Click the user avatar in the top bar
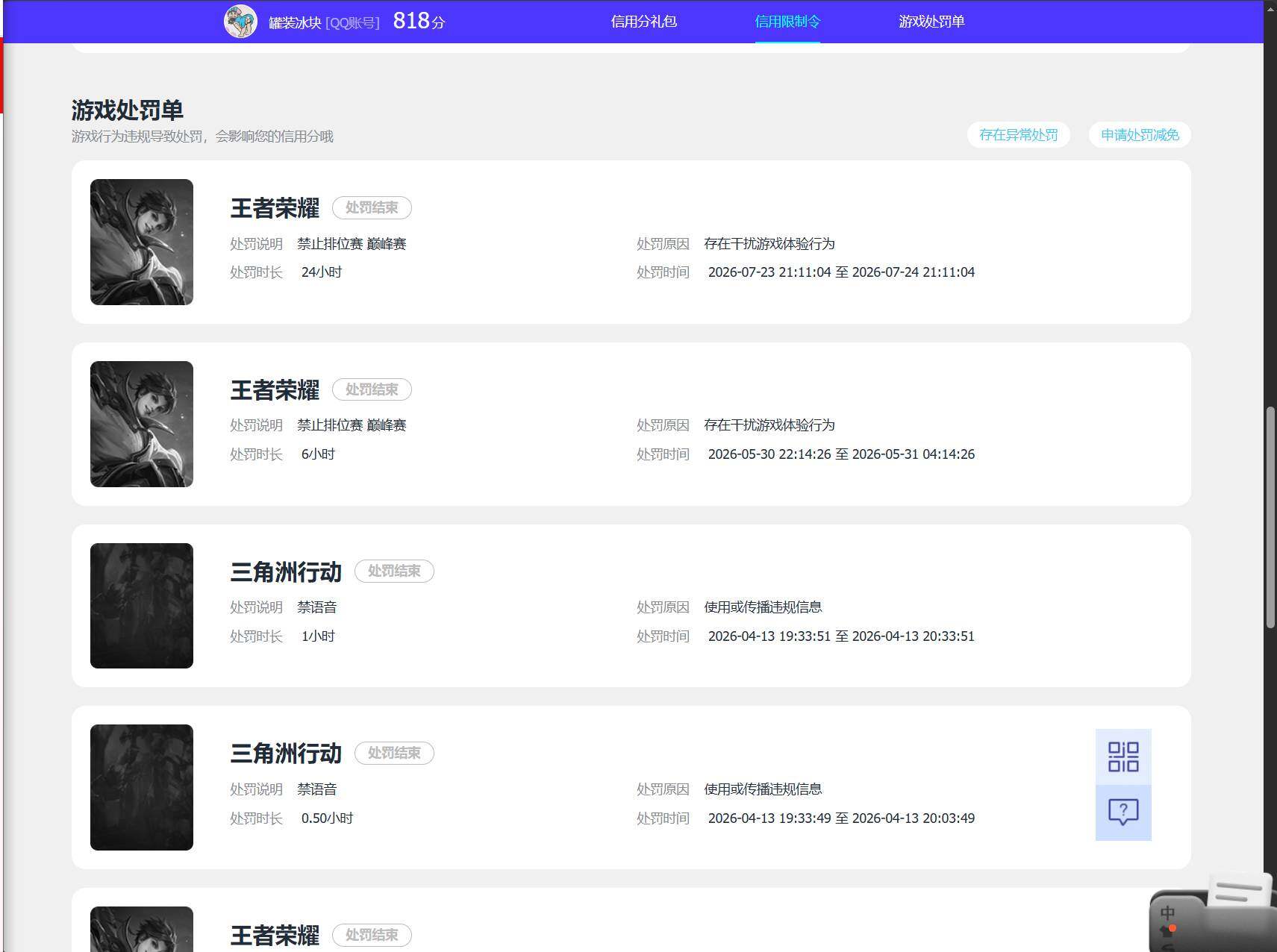The height and width of the screenshot is (952, 1277). [x=240, y=22]
